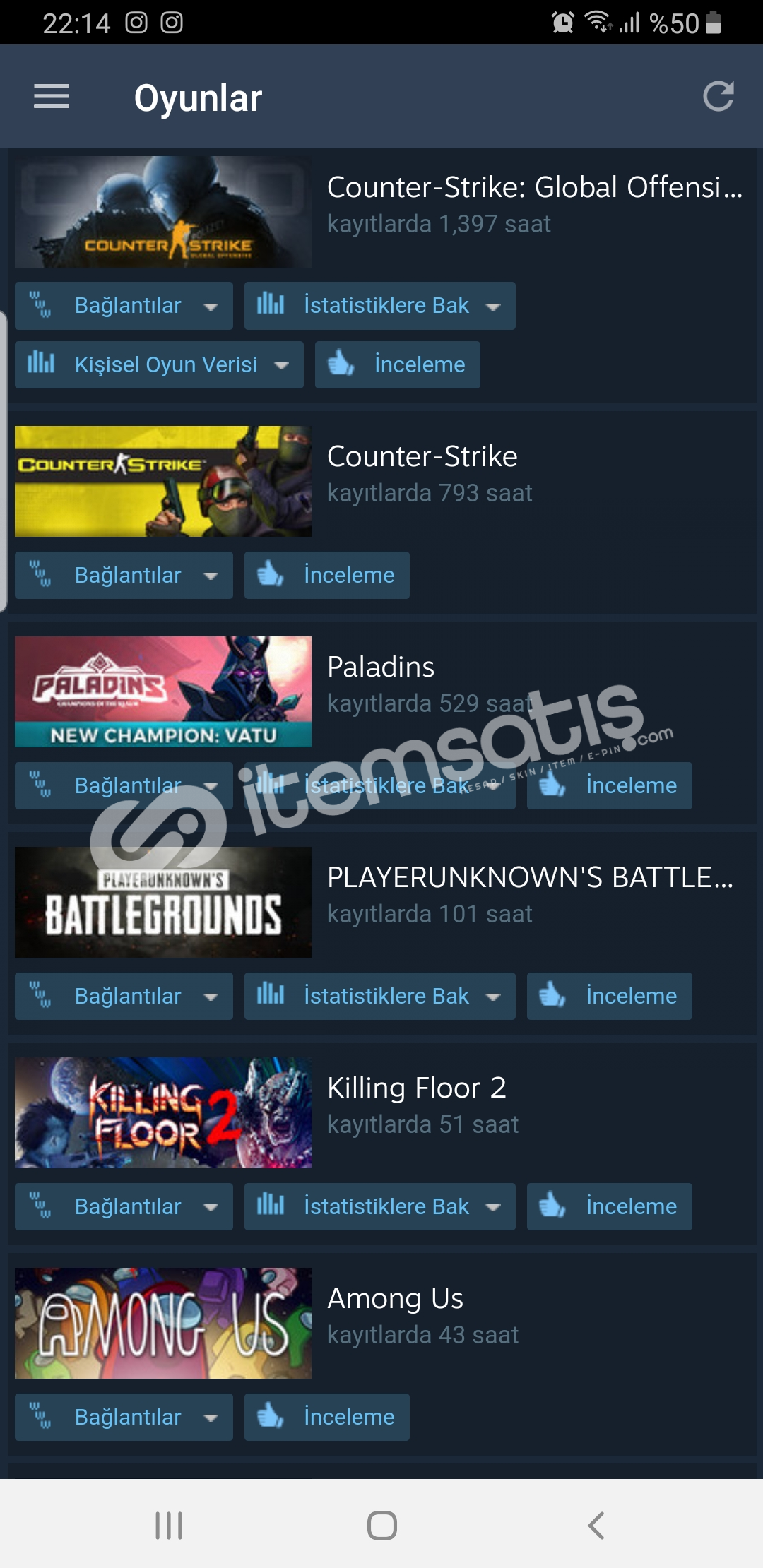Tap İnceleme button for PLAYERUNKNOWN'S BATTLEGROUNDS
Screen dimensions: 763x1568
pyautogui.click(x=610, y=996)
